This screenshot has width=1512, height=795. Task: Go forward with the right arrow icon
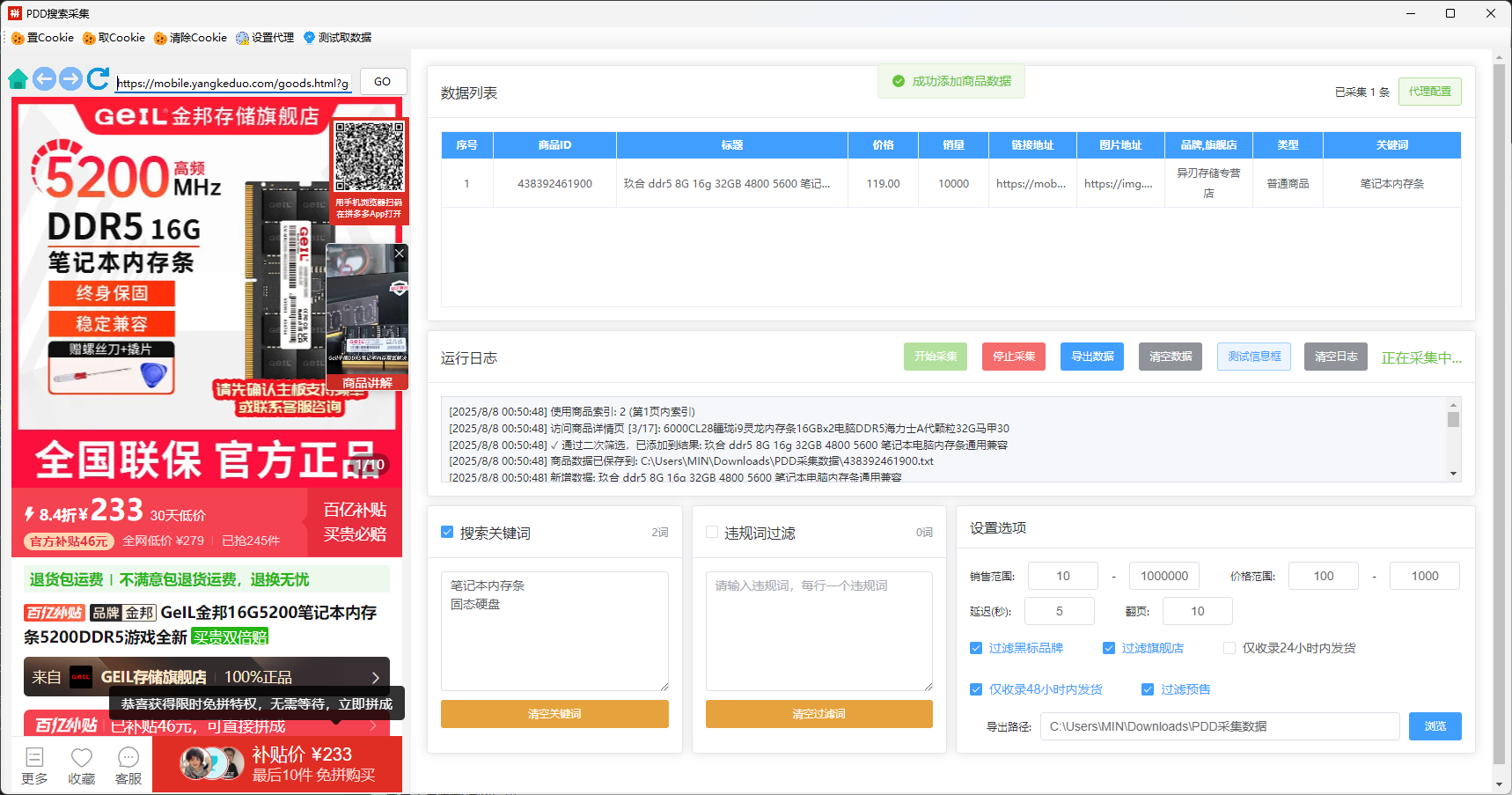tap(70, 79)
